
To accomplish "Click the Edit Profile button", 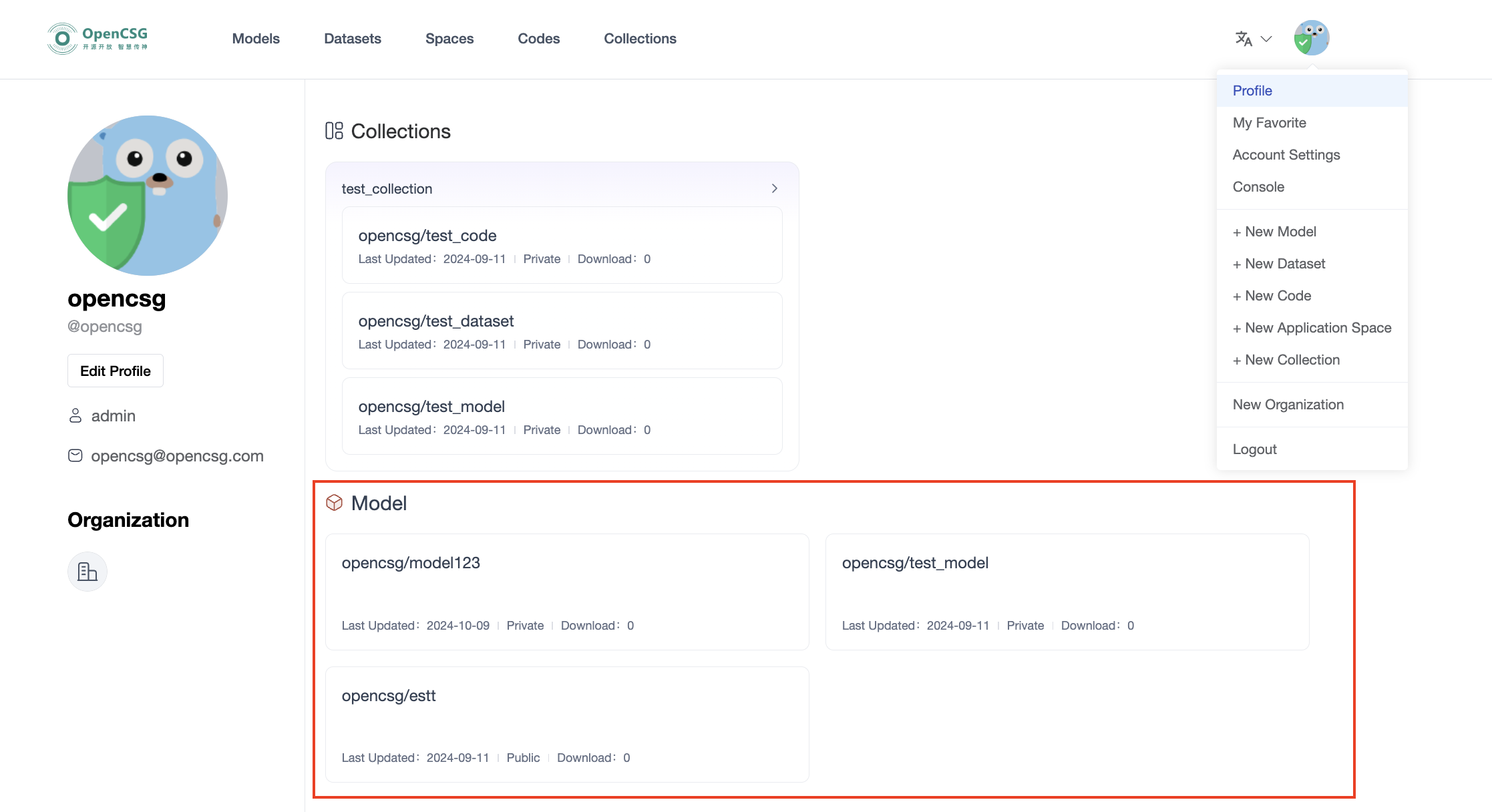I will 115,370.
